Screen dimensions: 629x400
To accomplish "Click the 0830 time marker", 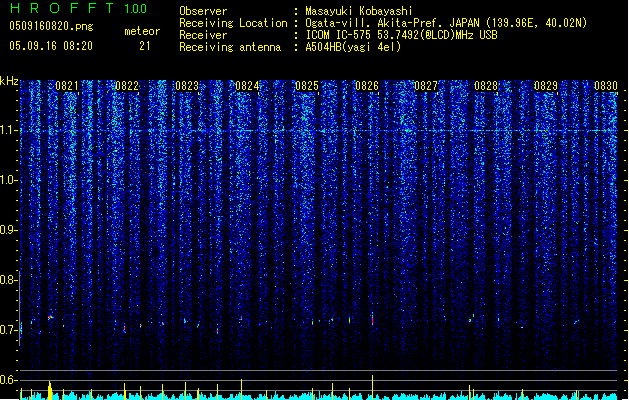I will (606, 86).
